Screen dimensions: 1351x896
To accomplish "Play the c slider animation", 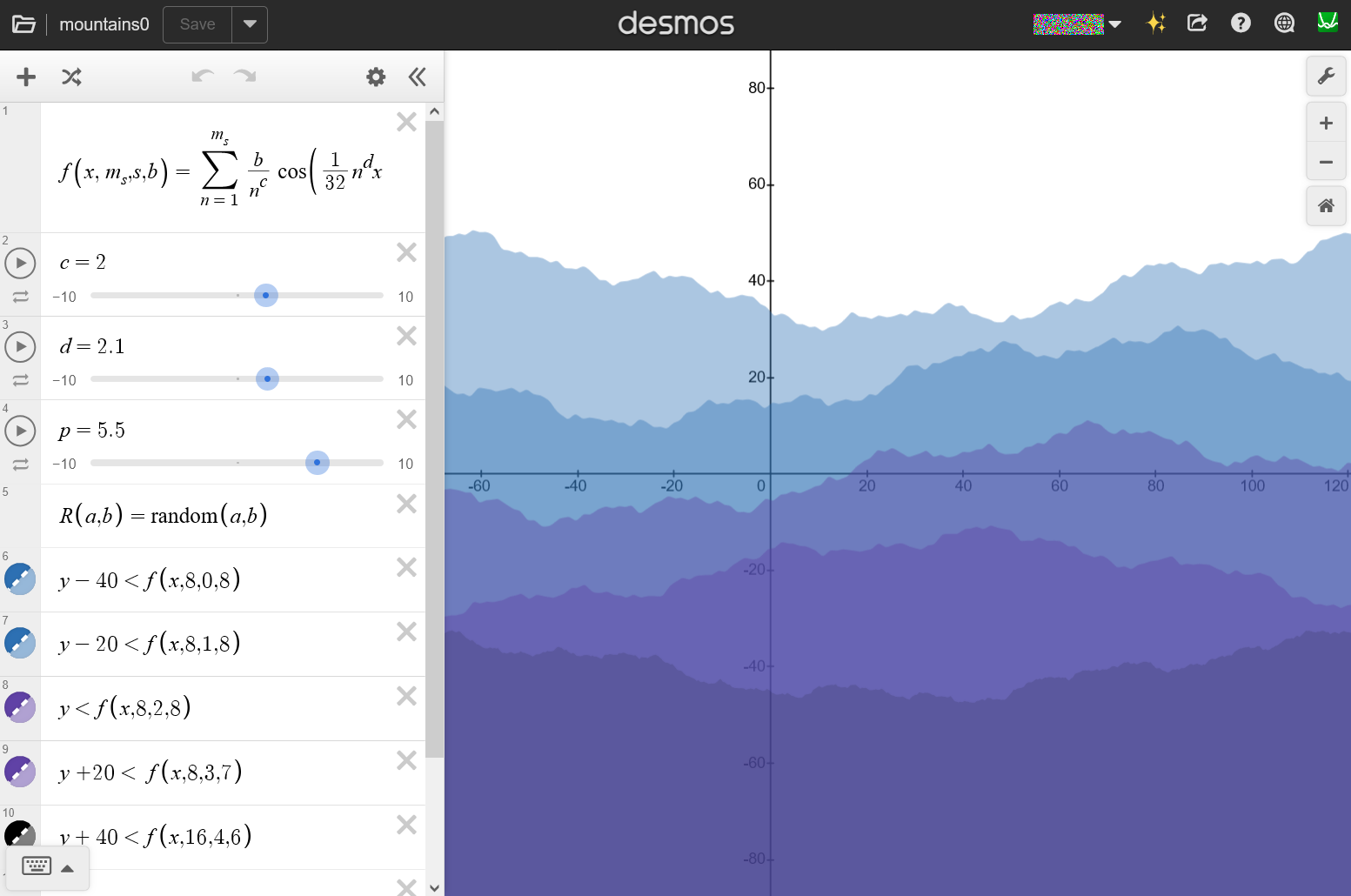I will click(x=20, y=263).
